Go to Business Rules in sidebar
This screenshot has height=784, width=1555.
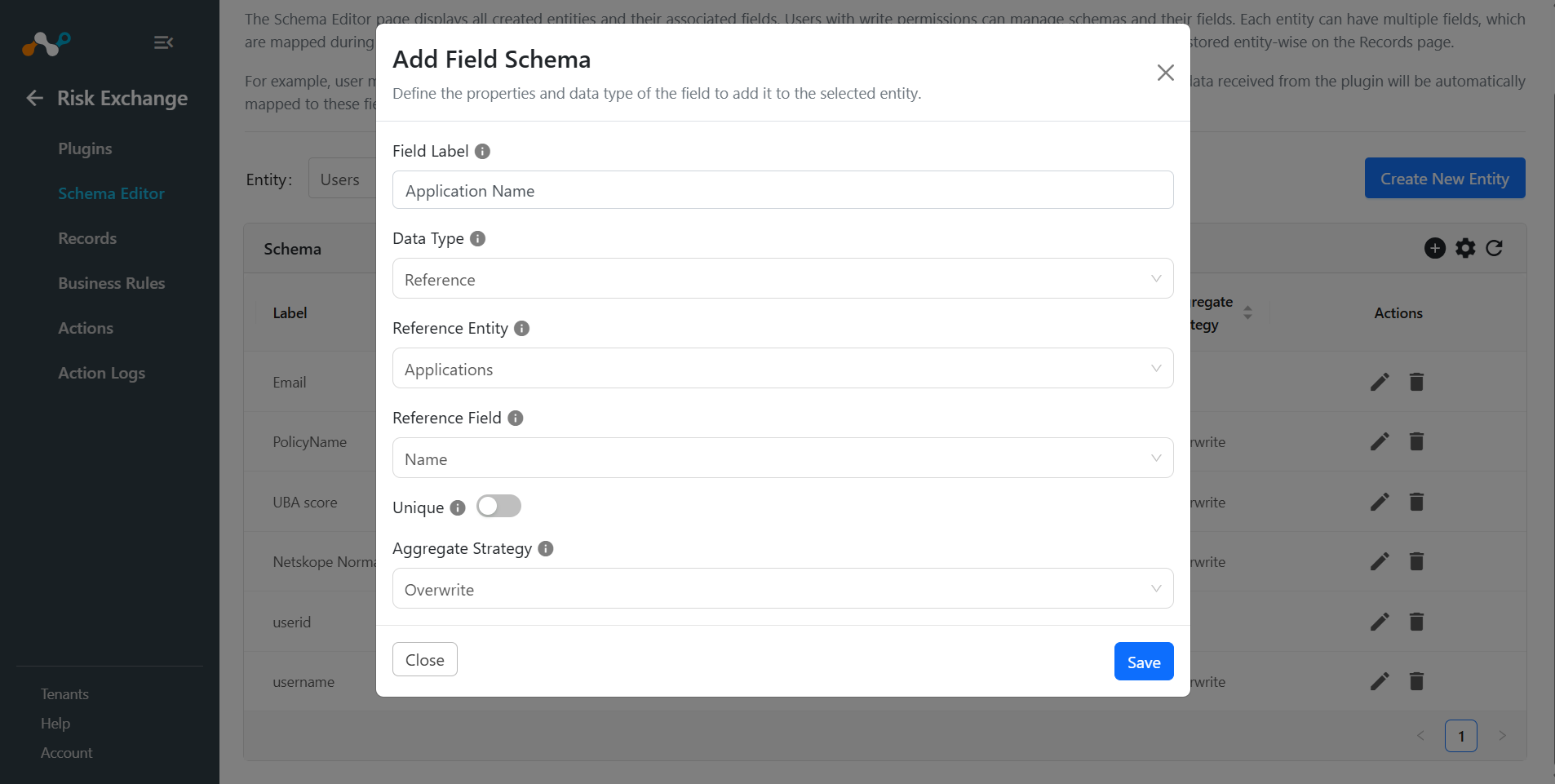click(112, 283)
